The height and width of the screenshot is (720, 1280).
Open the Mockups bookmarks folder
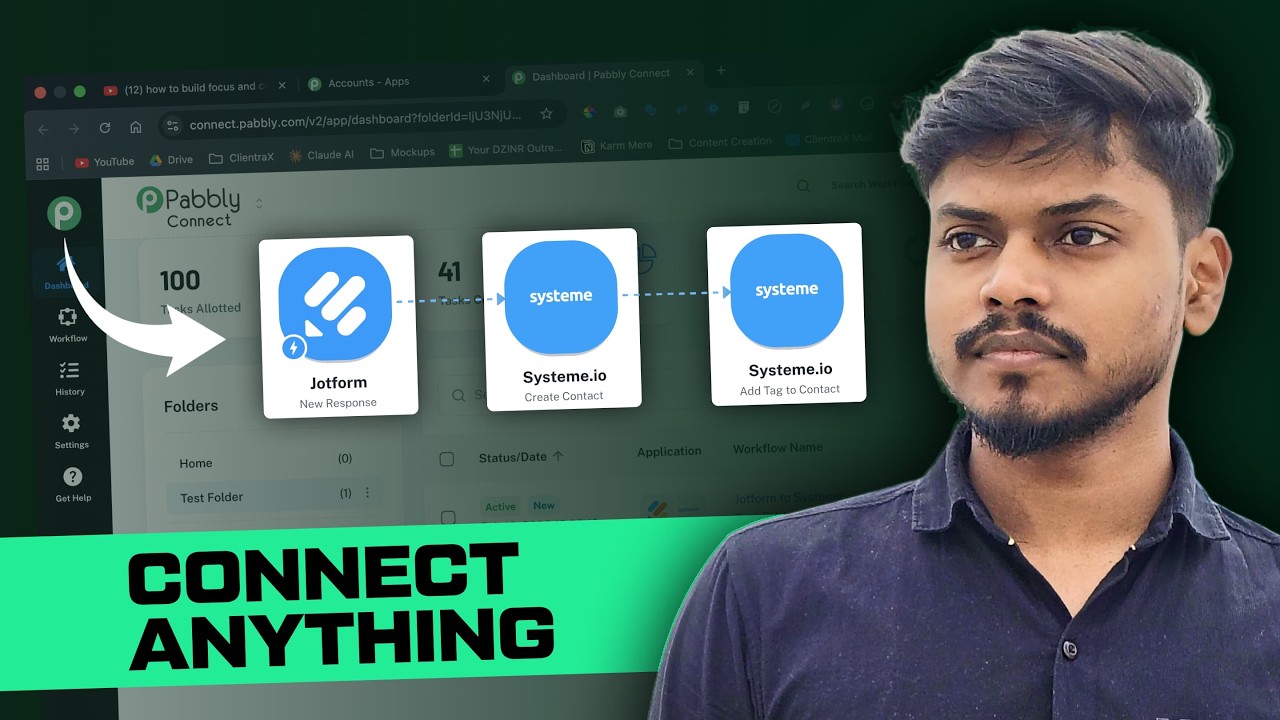point(402,152)
